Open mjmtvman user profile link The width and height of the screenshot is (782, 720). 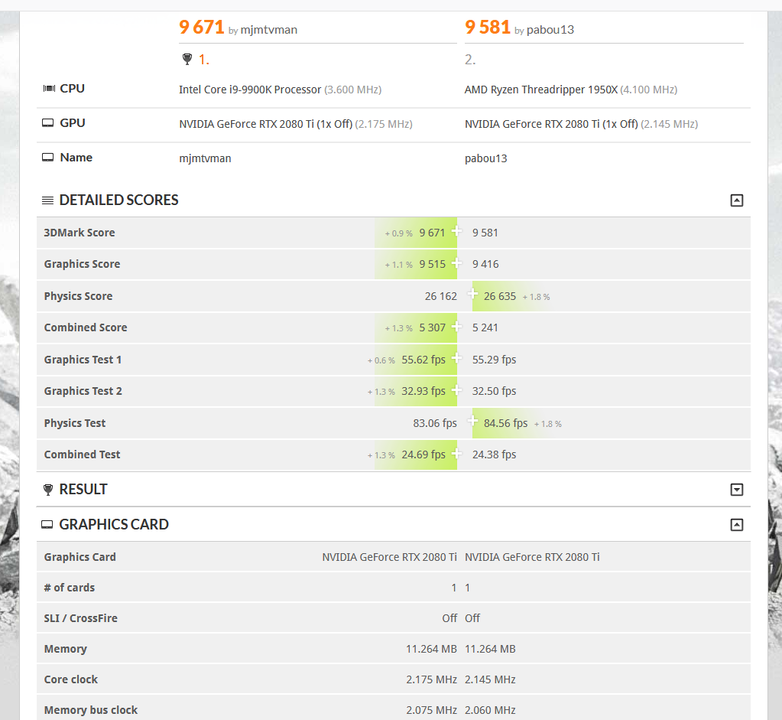269,30
